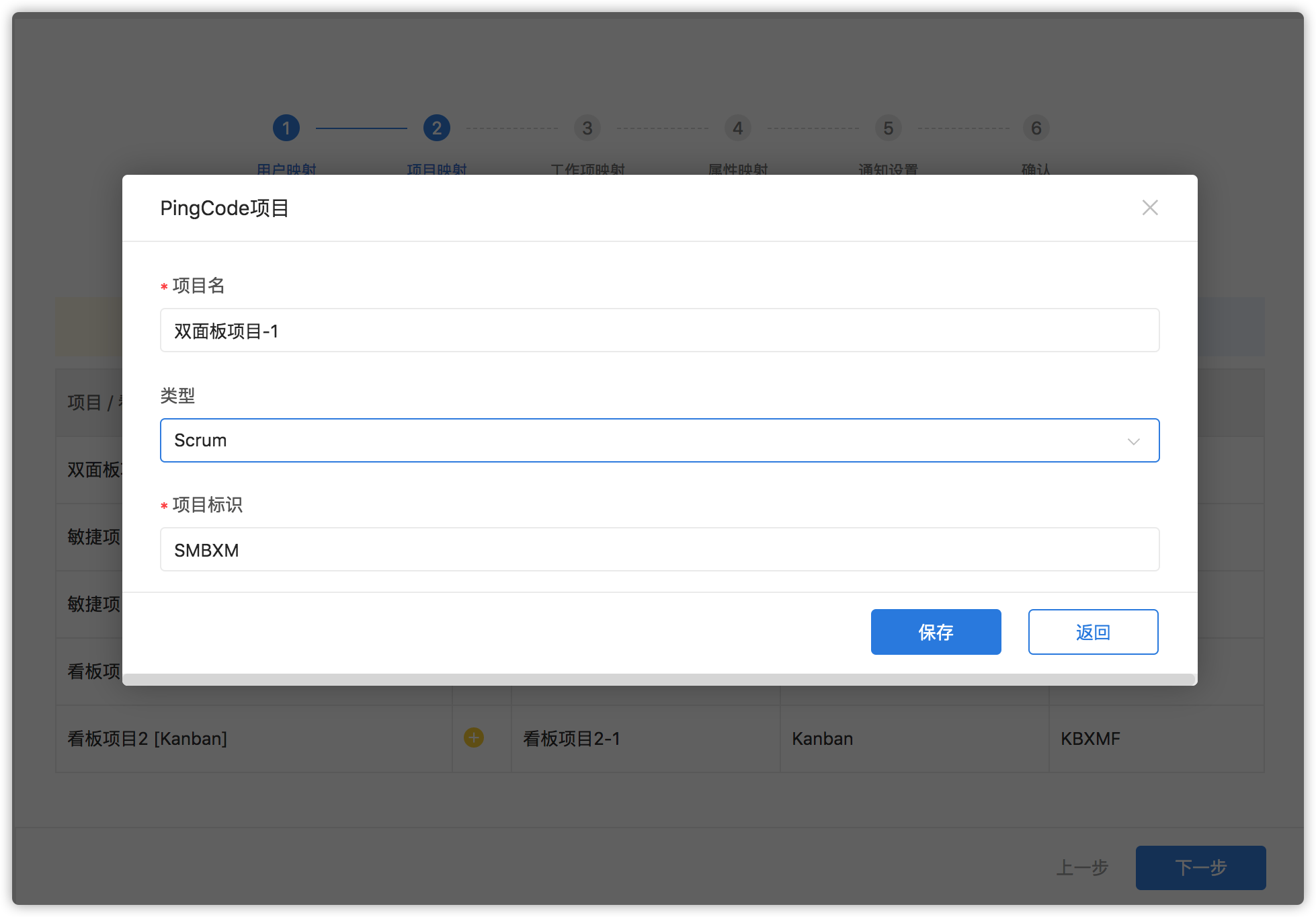1316x917 pixels.
Task: Click the 返回 button in the dialog
Action: click(x=1093, y=631)
